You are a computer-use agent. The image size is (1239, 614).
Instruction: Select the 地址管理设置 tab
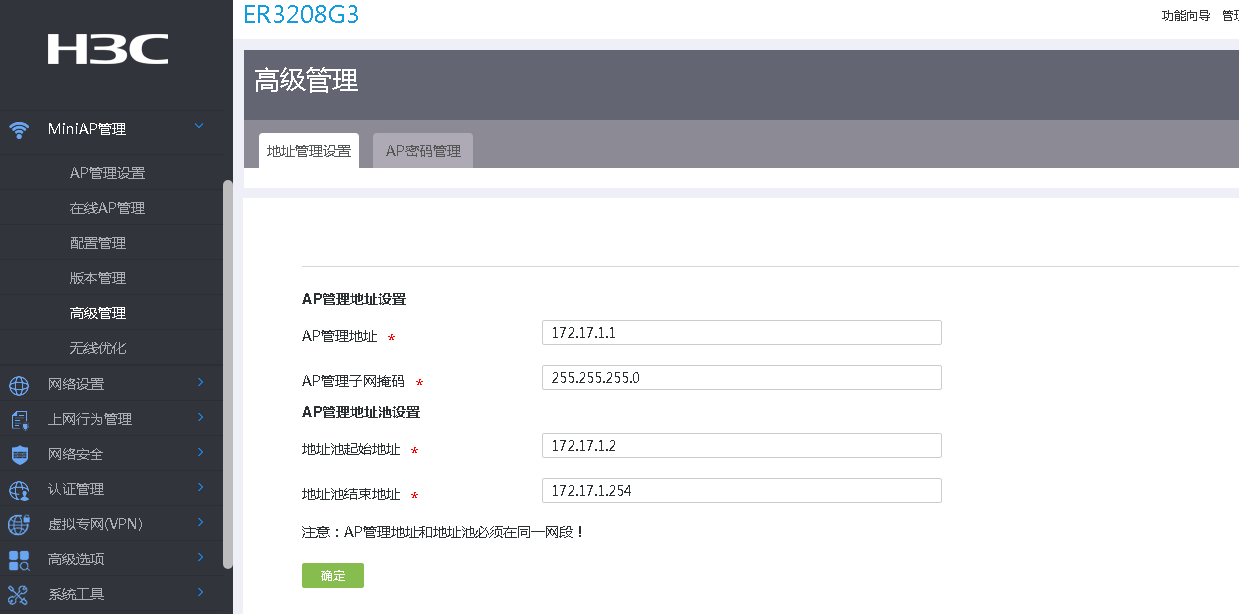click(x=308, y=151)
